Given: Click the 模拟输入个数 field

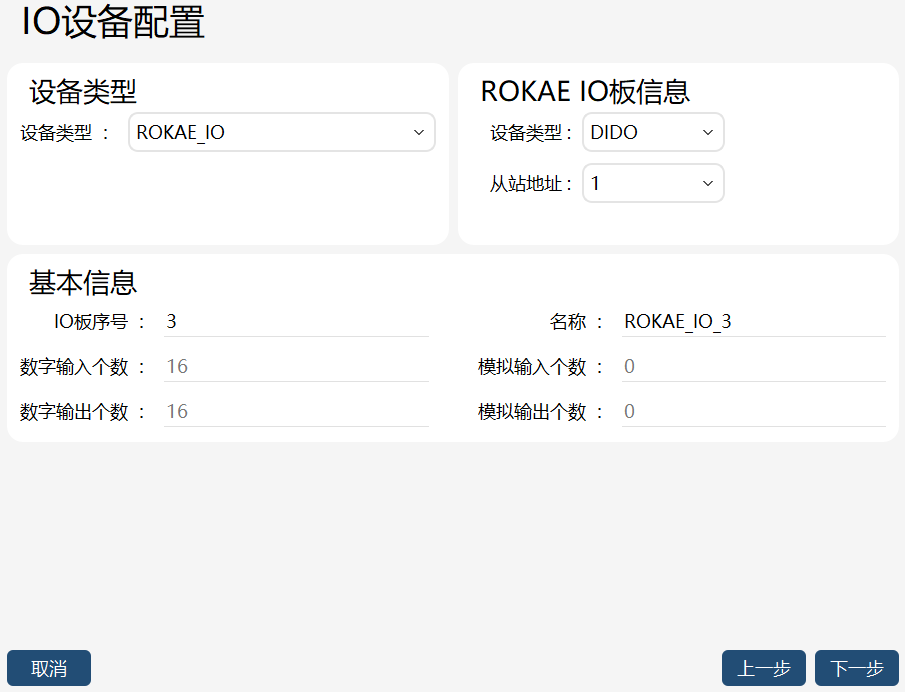Looking at the screenshot, I should click(x=754, y=366).
